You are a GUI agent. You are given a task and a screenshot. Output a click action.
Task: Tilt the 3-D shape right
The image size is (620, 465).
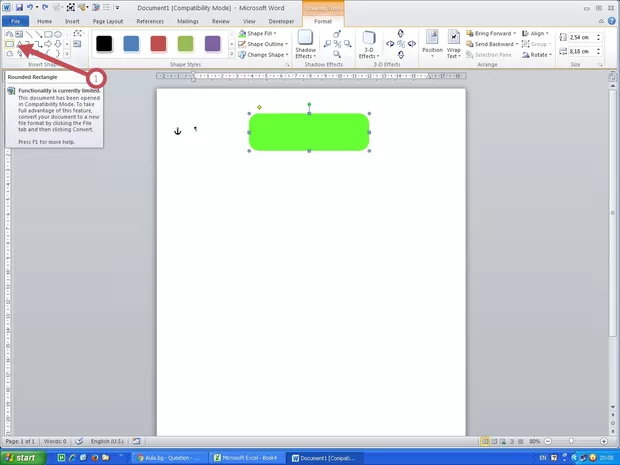(412, 44)
